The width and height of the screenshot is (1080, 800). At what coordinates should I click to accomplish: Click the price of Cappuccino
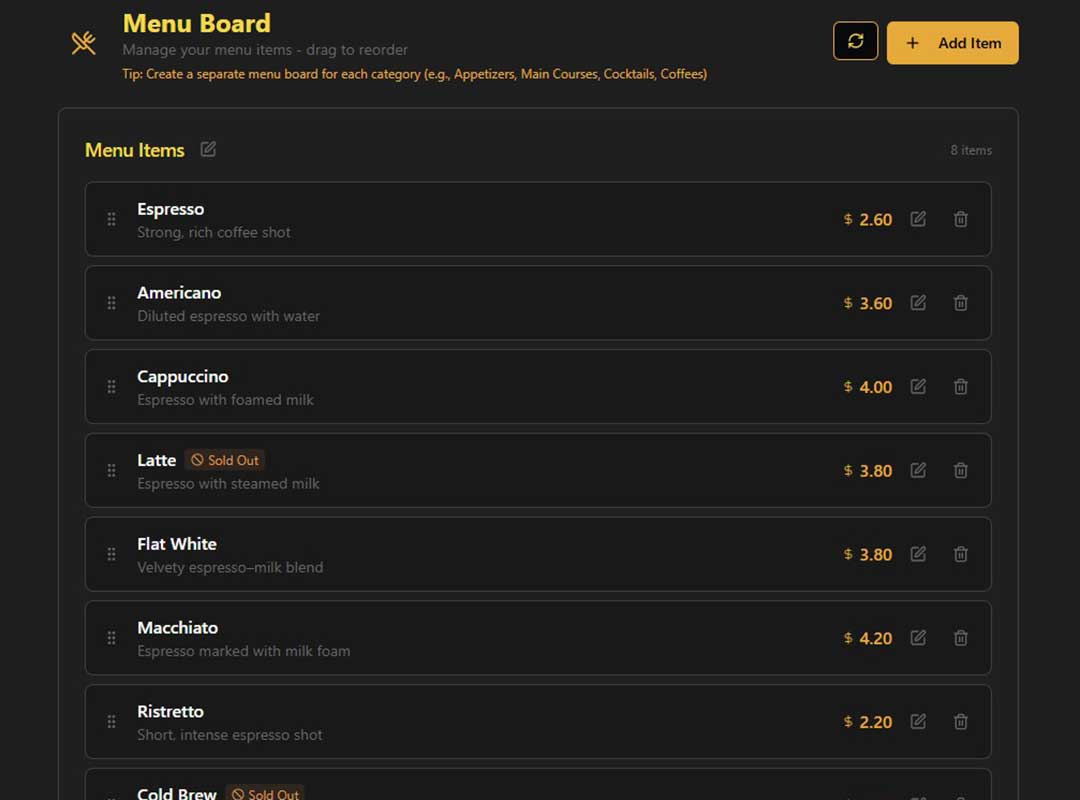867,386
